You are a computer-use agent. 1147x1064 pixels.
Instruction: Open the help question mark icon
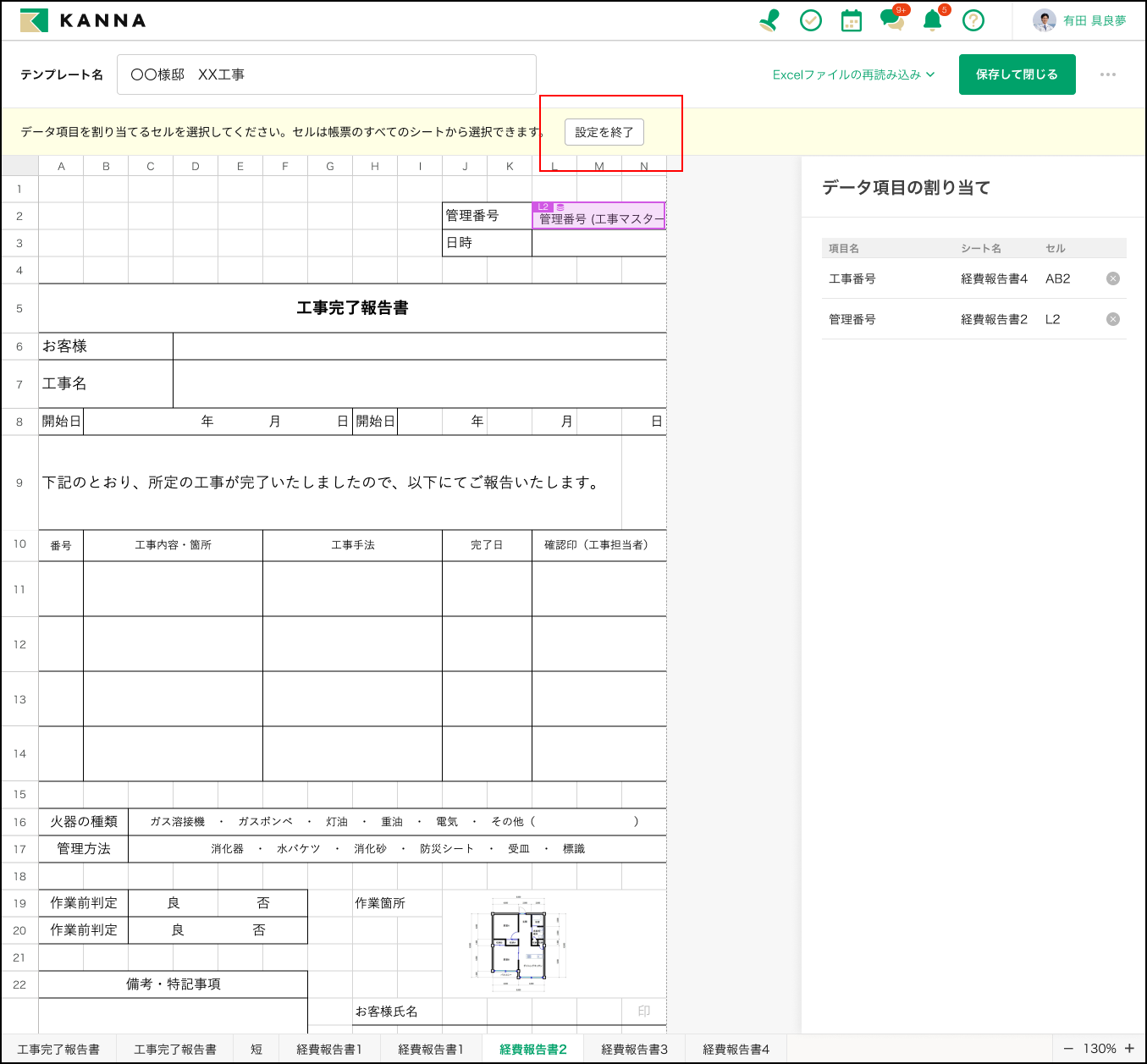click(973, 20)
